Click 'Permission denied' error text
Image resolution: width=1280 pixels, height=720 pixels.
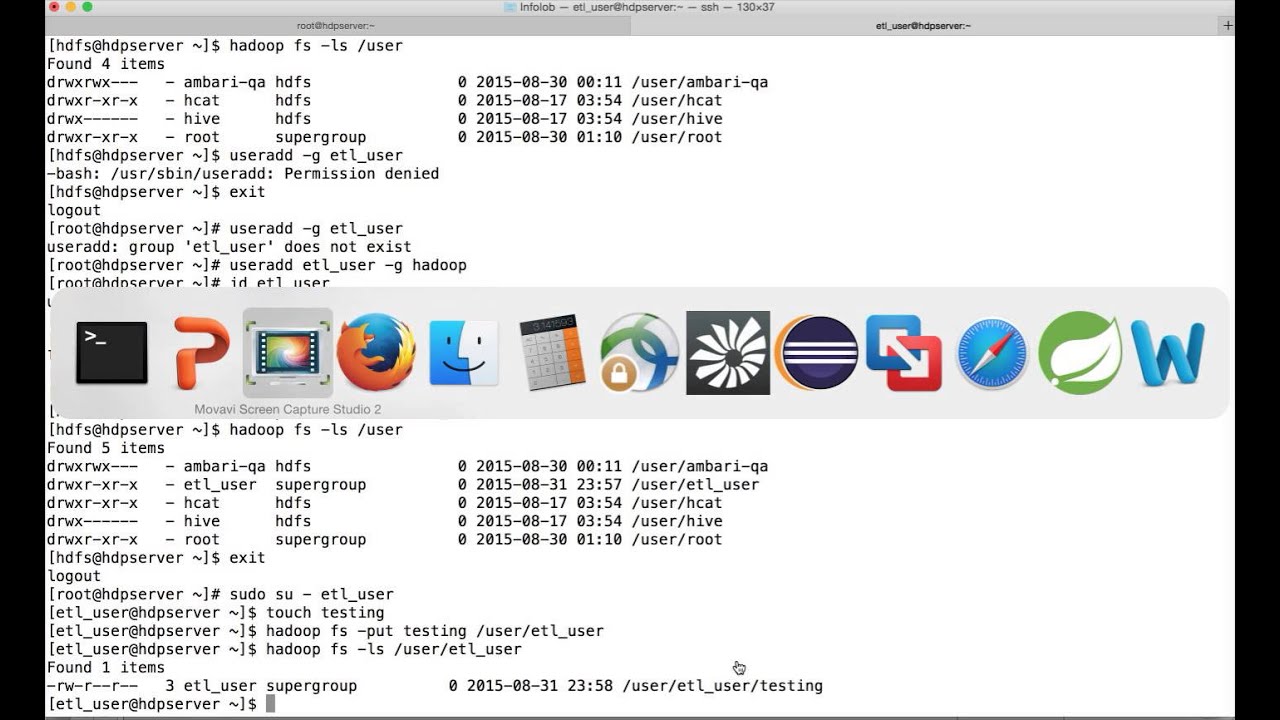click(361, 174)
